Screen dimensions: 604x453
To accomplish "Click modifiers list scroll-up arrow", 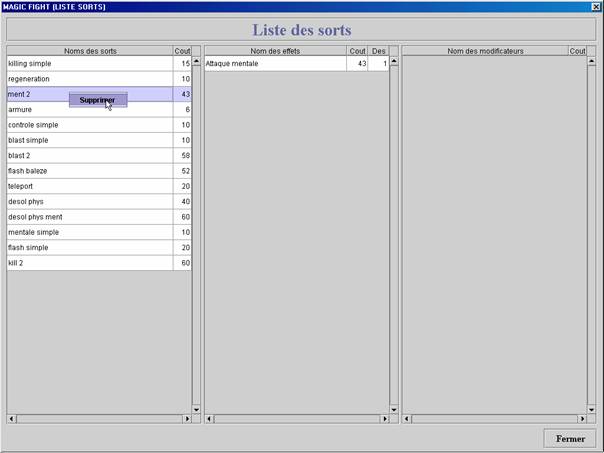I will pos(592,61).
